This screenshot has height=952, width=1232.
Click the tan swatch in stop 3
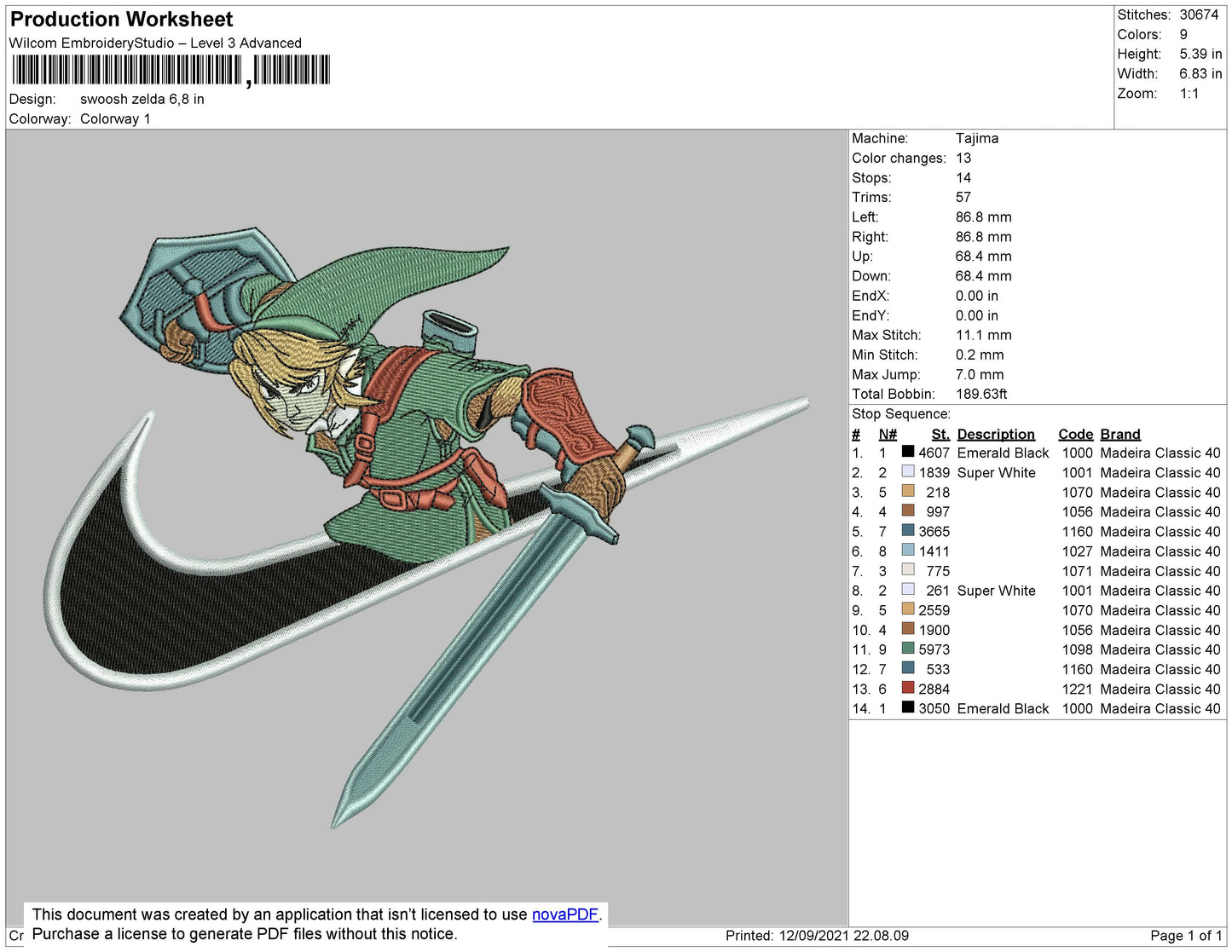(908, 492)
